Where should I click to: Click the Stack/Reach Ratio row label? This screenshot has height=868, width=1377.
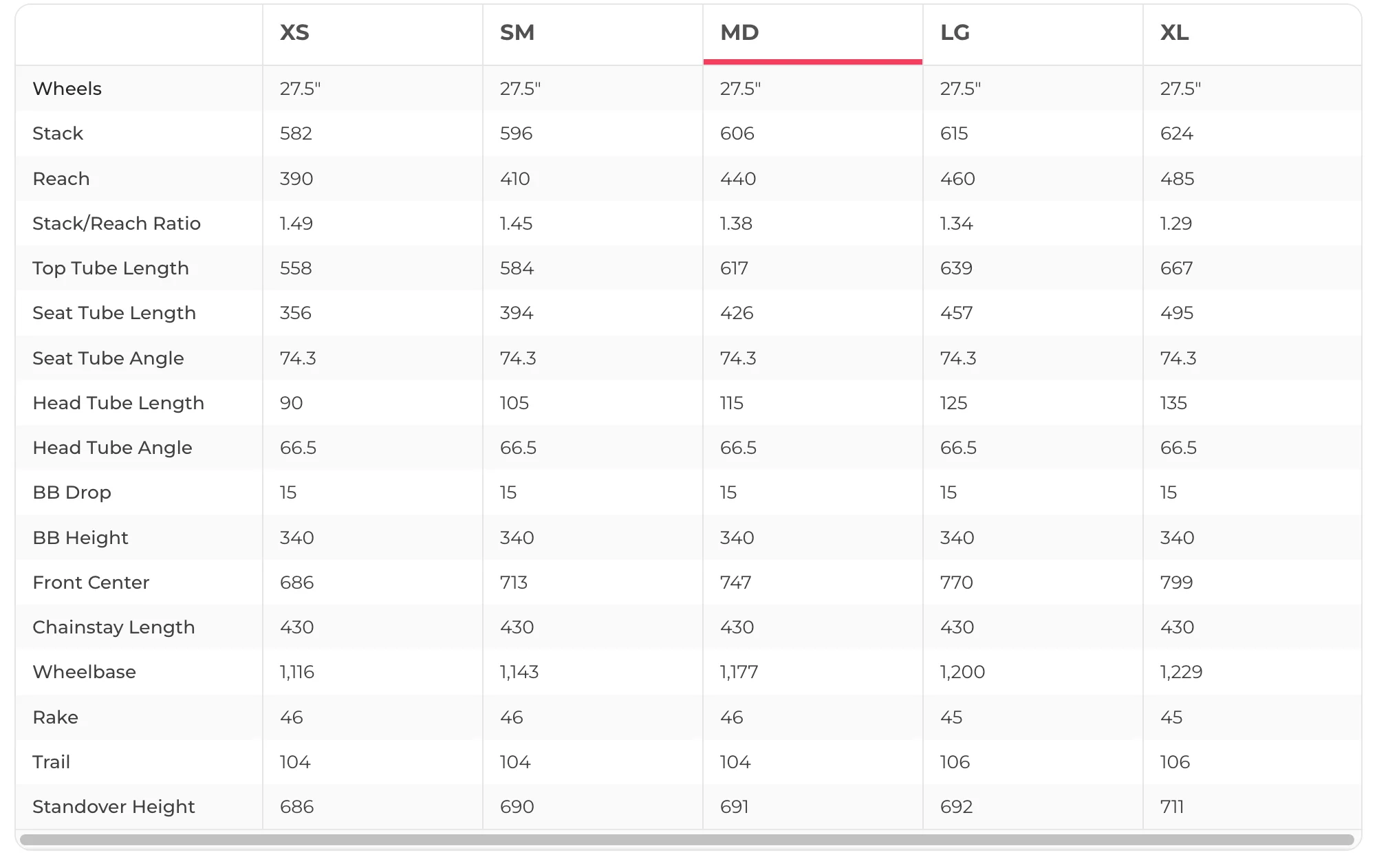116,224
